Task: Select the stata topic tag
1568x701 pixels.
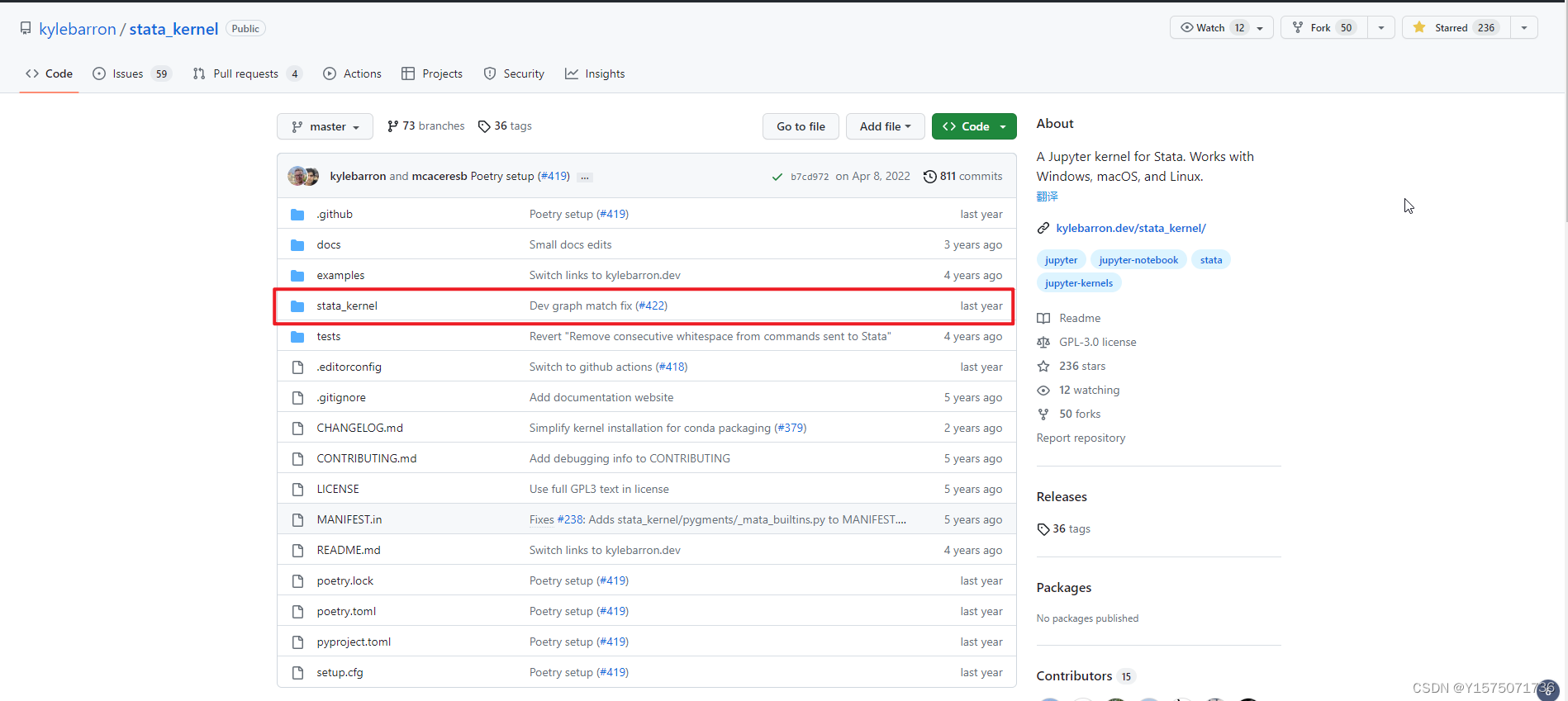Action: (1211, 260)
